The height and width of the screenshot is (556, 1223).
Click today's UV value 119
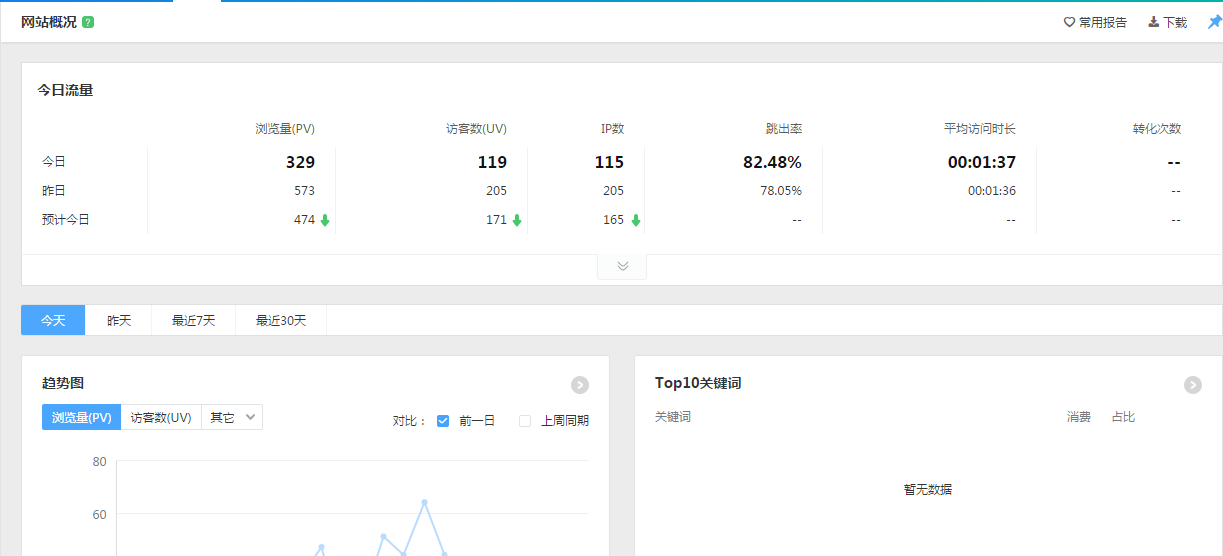point(492,162)
